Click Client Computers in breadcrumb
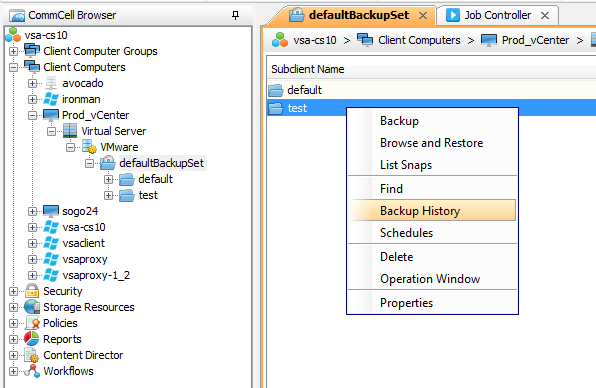596x388 pixels. (x=419, y=40)
